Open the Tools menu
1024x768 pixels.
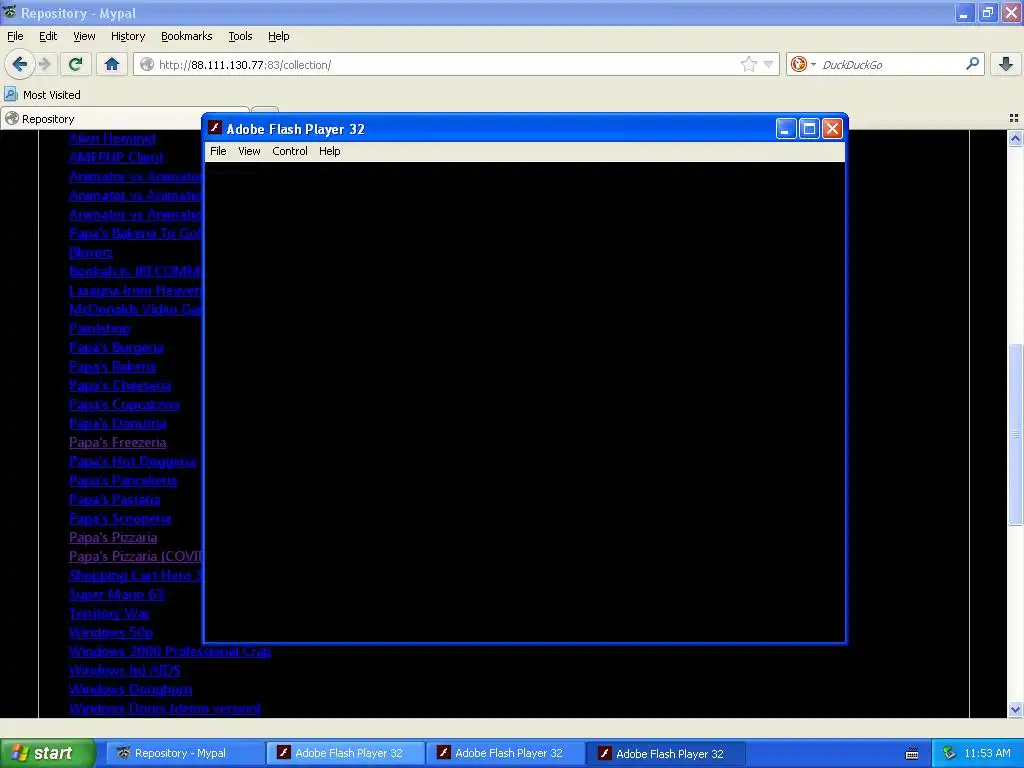[240, 37]
